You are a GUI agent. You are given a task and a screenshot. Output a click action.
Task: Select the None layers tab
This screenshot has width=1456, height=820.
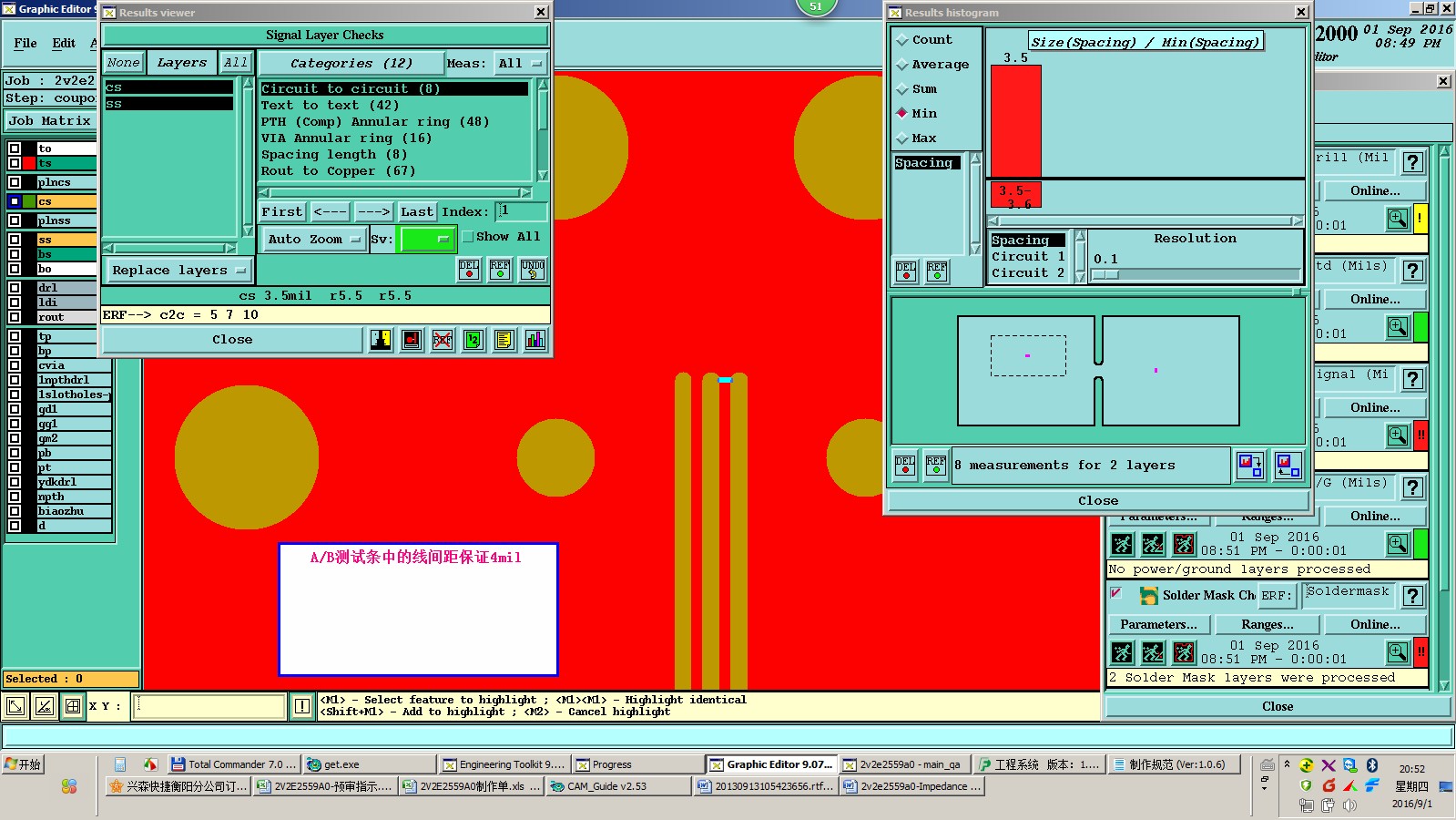123,63
